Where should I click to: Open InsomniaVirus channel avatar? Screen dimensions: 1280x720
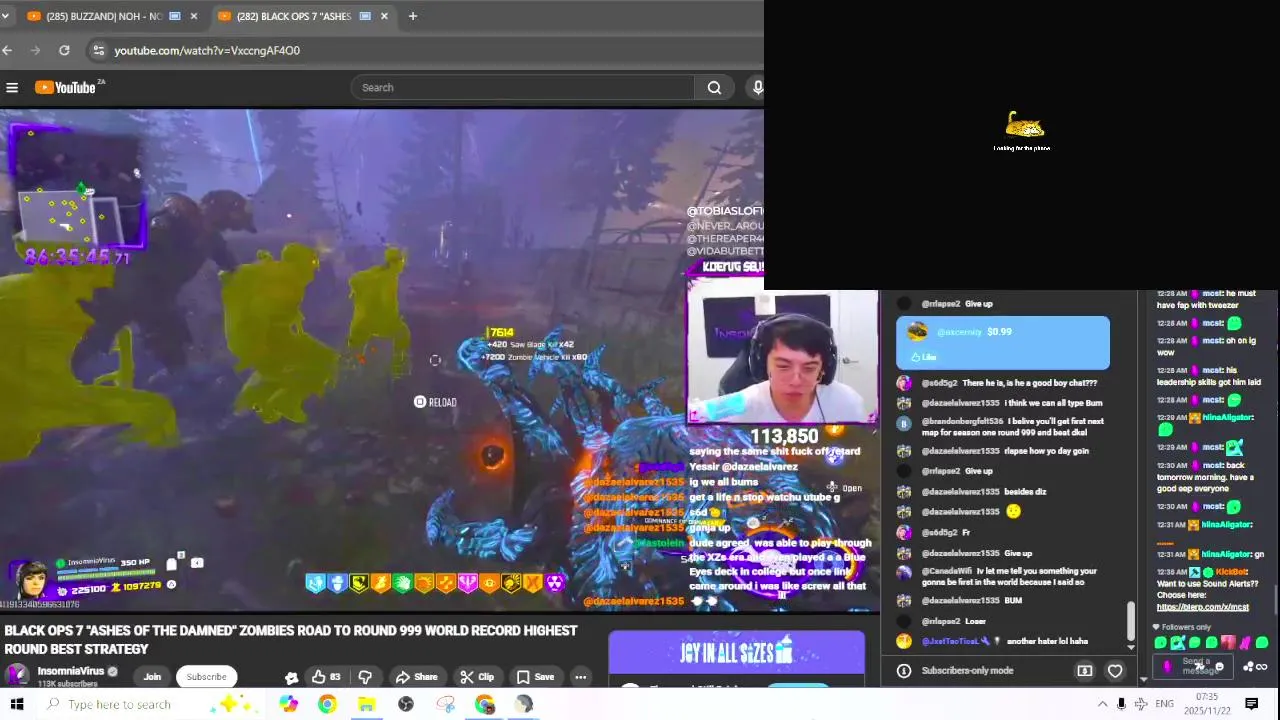[x=17, y=674]
